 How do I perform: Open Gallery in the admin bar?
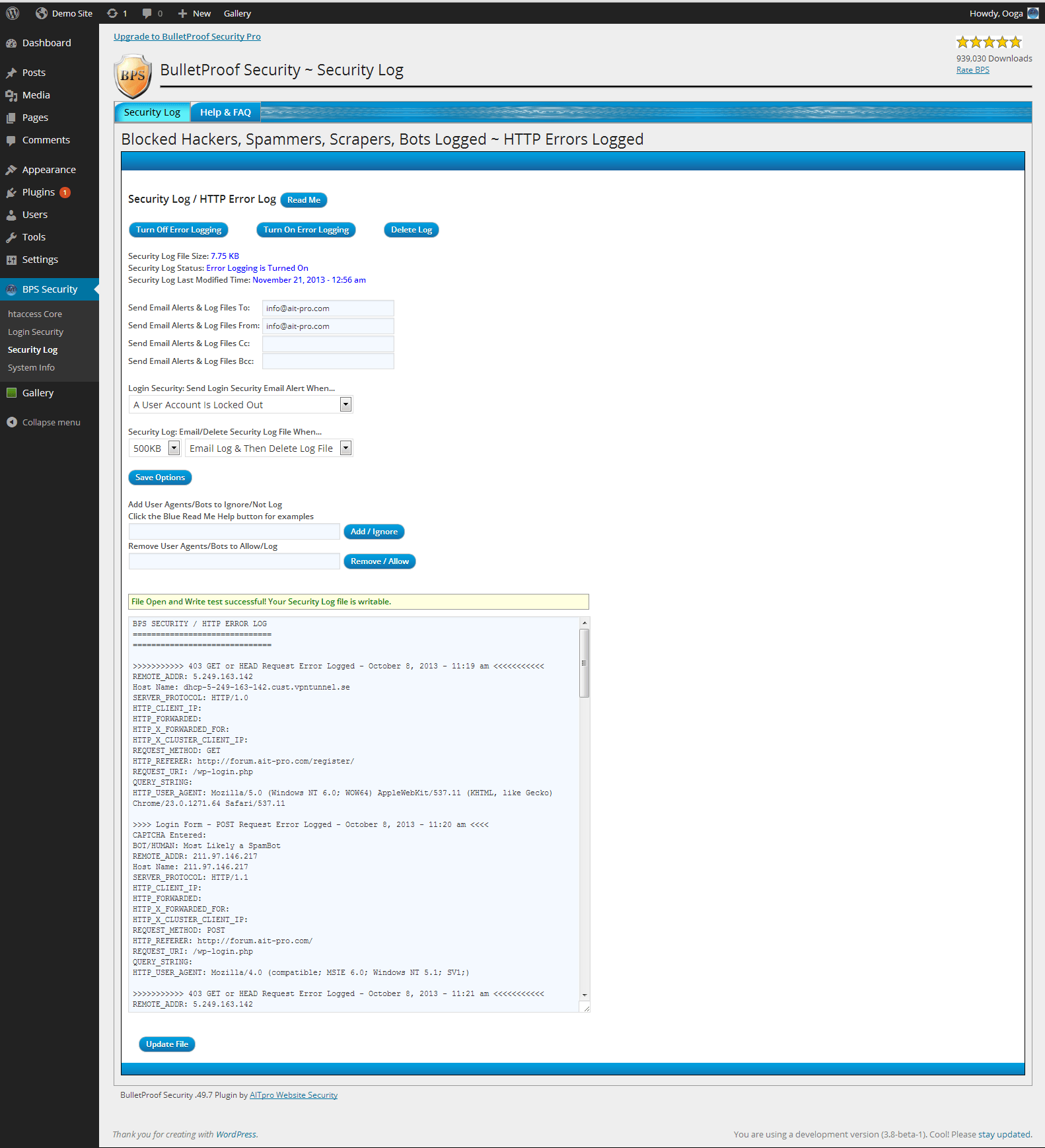(237, 13)
